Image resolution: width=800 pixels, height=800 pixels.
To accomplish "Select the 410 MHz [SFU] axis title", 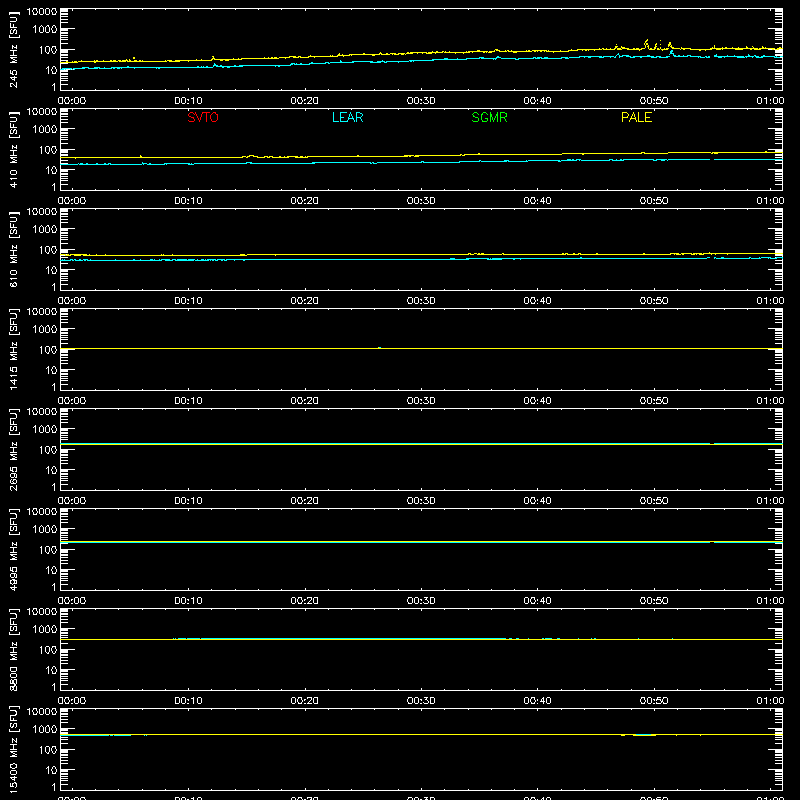I will pos(13,150).
